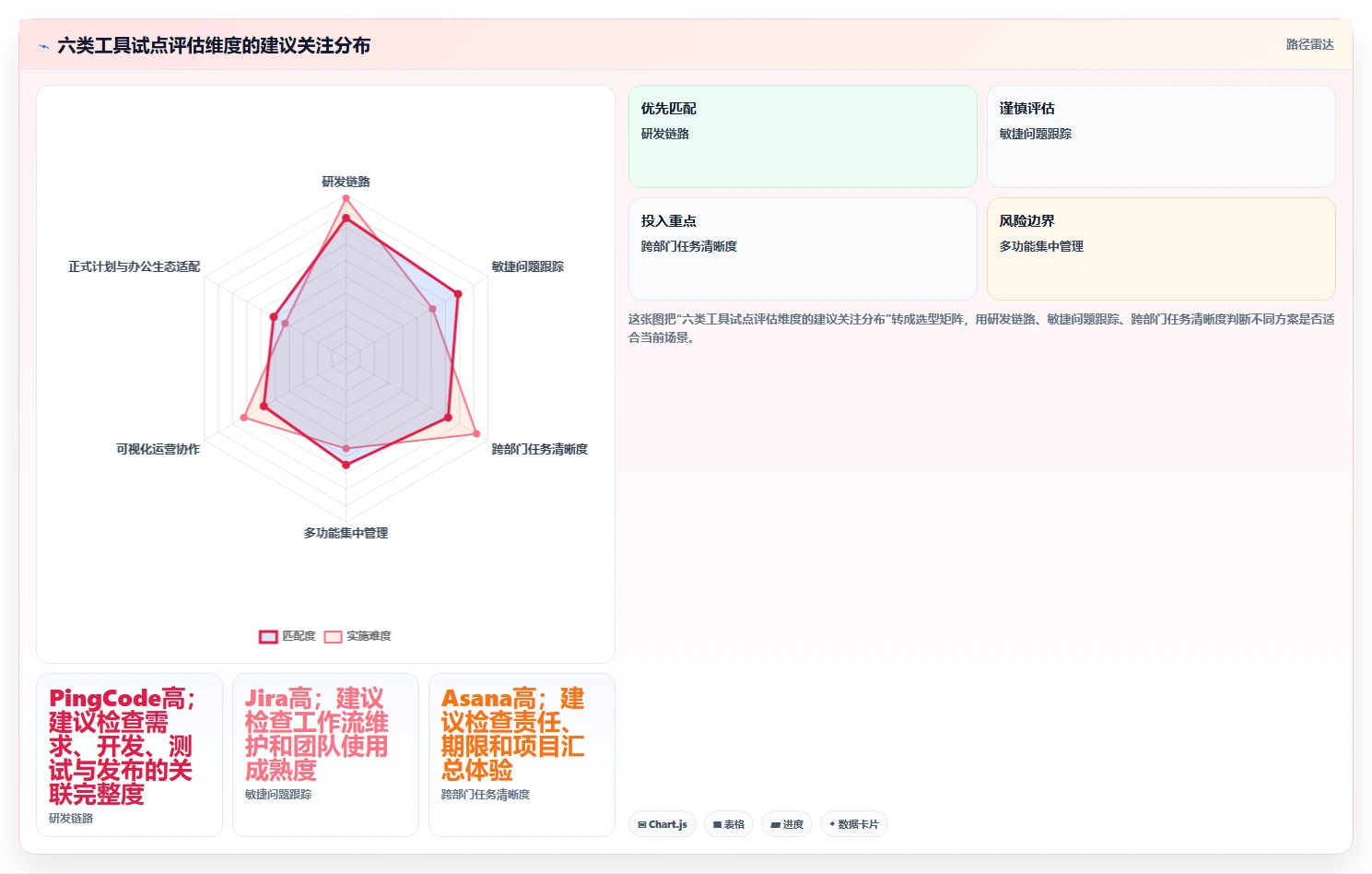Image resolution: width=1372 pixels, height=874 pixels.
Task: Open the 优先匹配 card
Action: pyautogui.click(x=803, y=136)
